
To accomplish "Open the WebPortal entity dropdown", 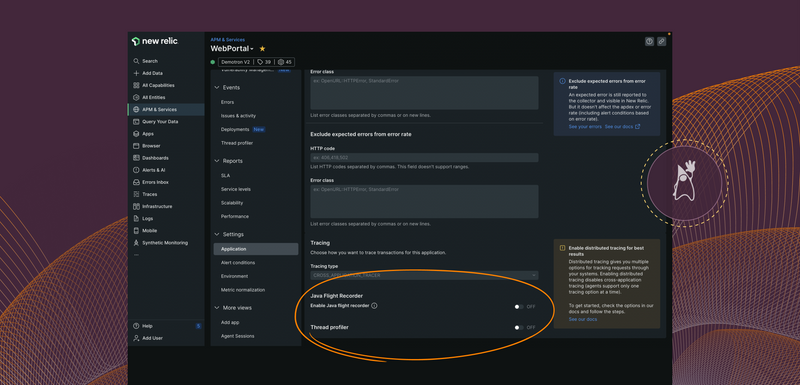I will pyautogui.click(x=232, y=49).
